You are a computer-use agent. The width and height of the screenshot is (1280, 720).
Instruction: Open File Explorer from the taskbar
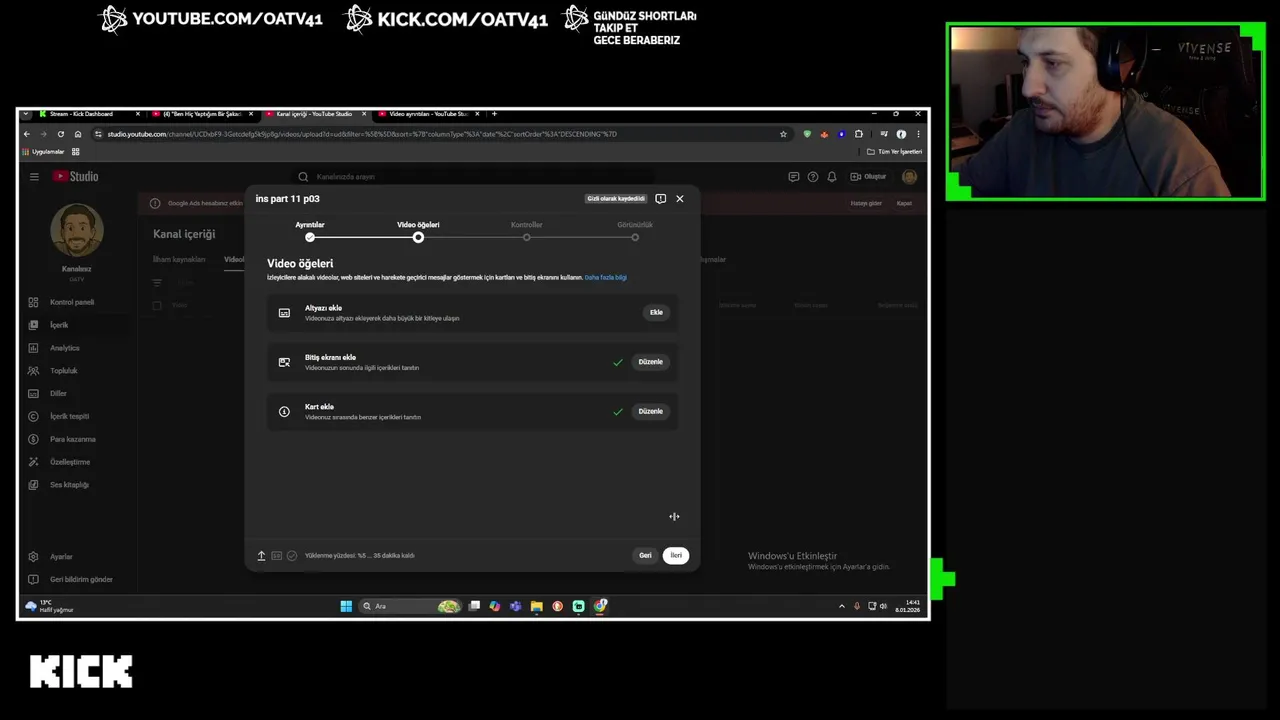point(536,606)
